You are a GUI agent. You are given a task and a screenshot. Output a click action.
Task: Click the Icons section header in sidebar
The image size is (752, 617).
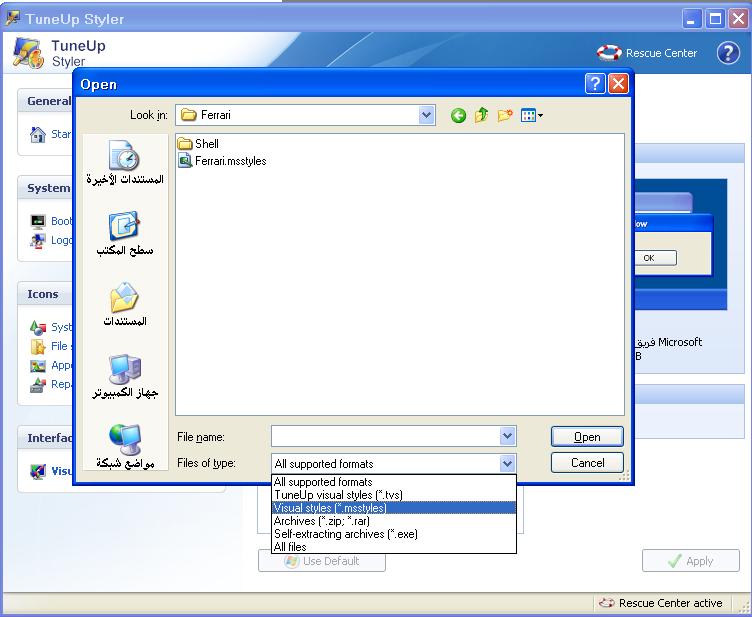pyautogui.click(x=43, y=294)
